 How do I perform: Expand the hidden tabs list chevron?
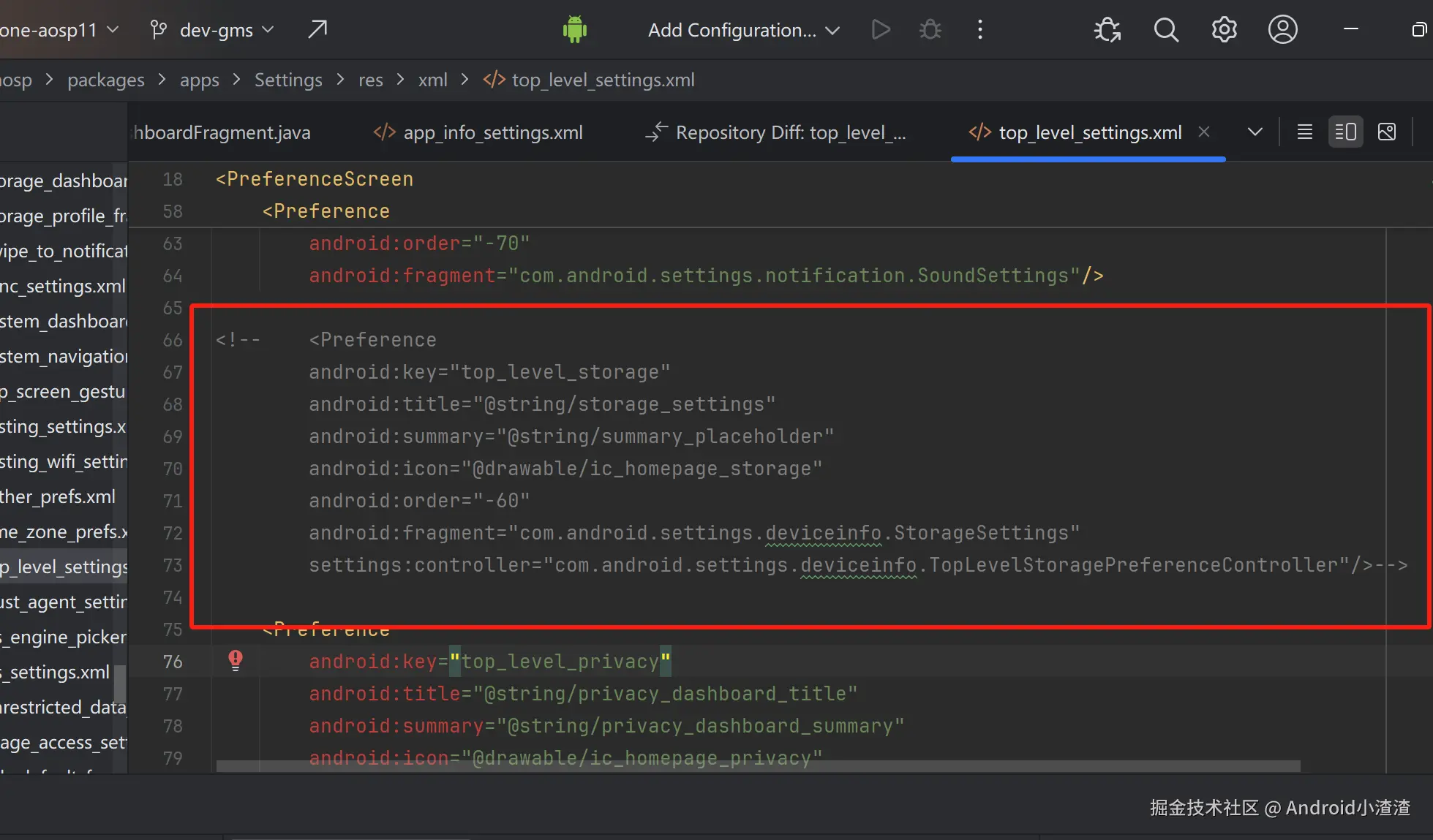1255,132
